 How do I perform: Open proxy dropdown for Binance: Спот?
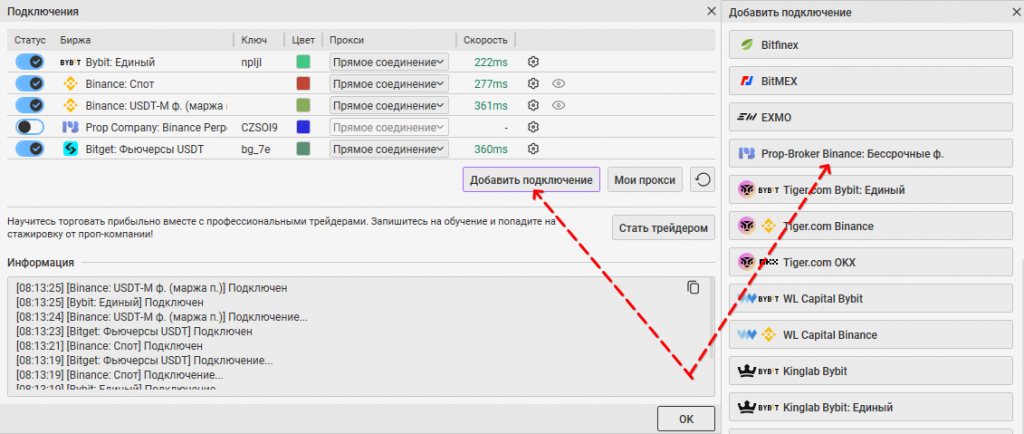[x=389, y=84]
